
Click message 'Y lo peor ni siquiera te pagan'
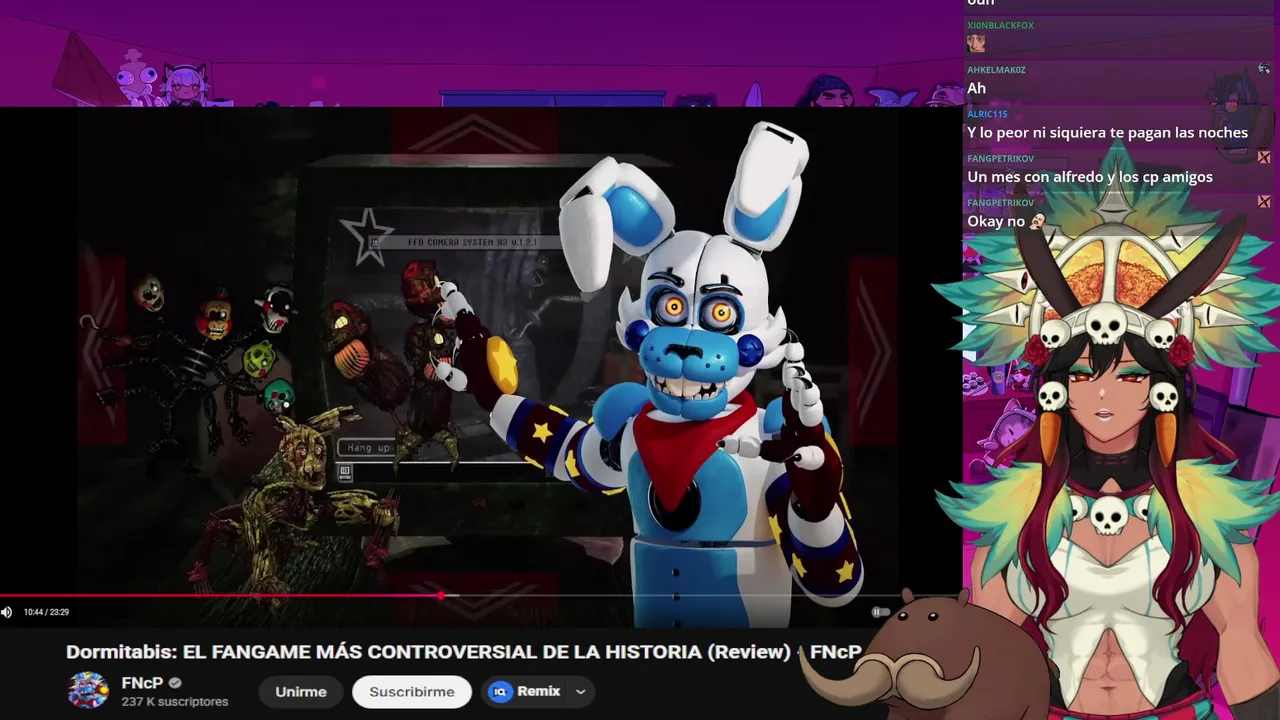click(x=1107, y=133)
